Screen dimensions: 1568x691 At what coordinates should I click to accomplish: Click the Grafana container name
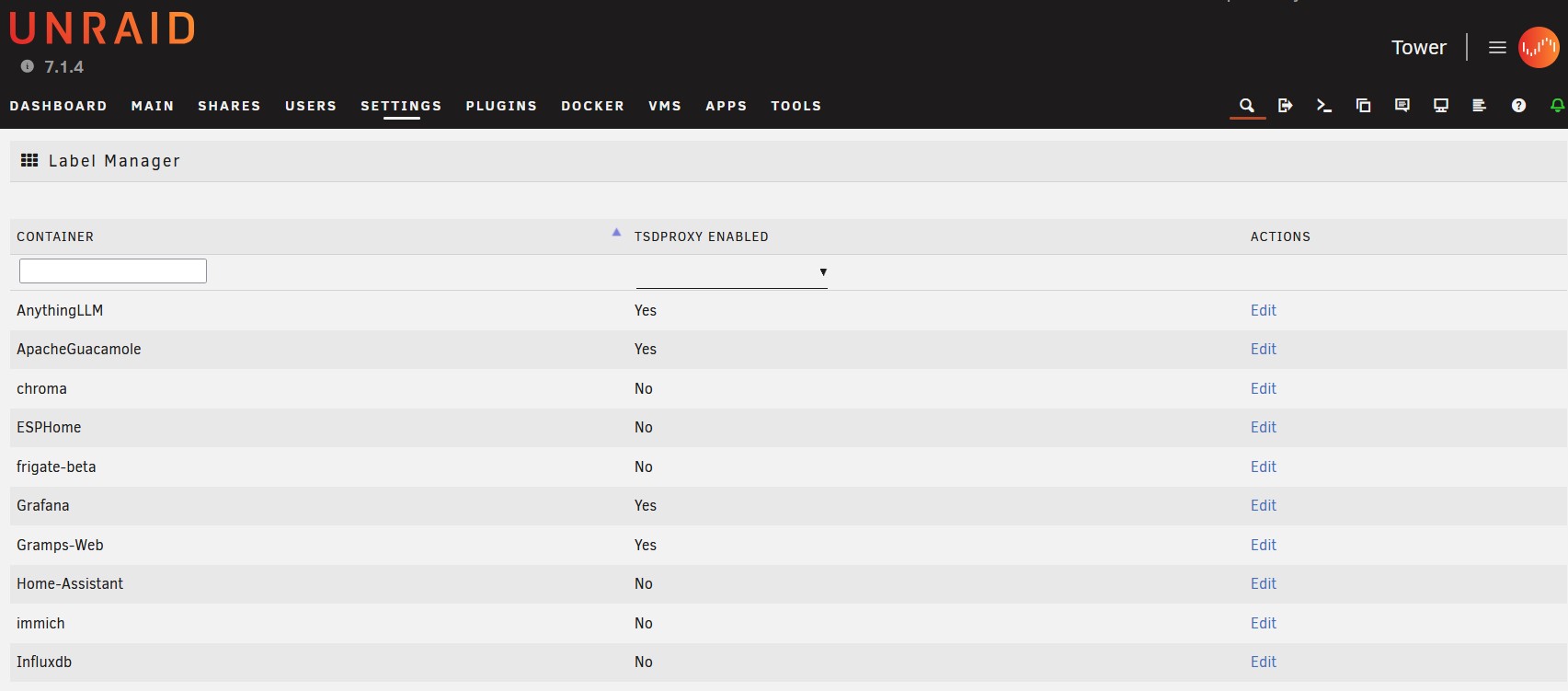tap(43, 505)
